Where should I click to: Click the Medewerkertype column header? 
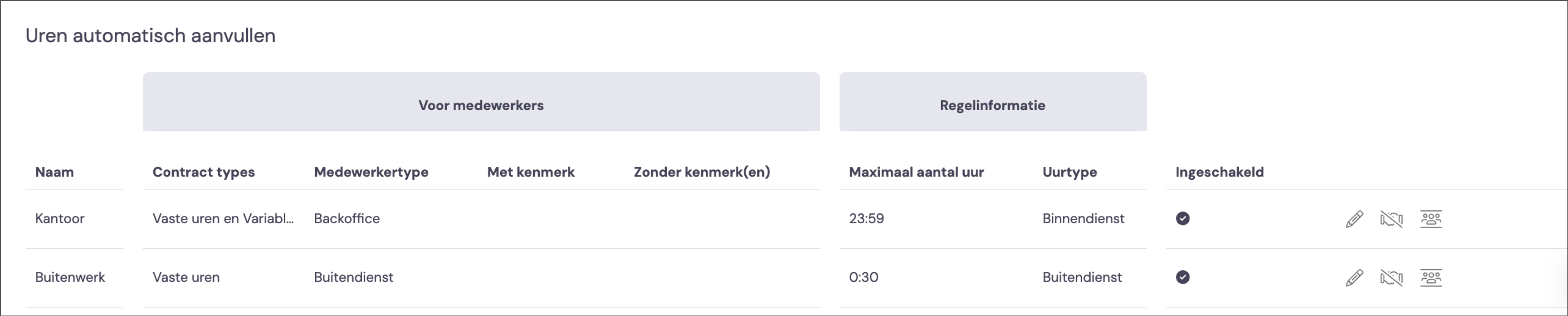coord(371,172)
